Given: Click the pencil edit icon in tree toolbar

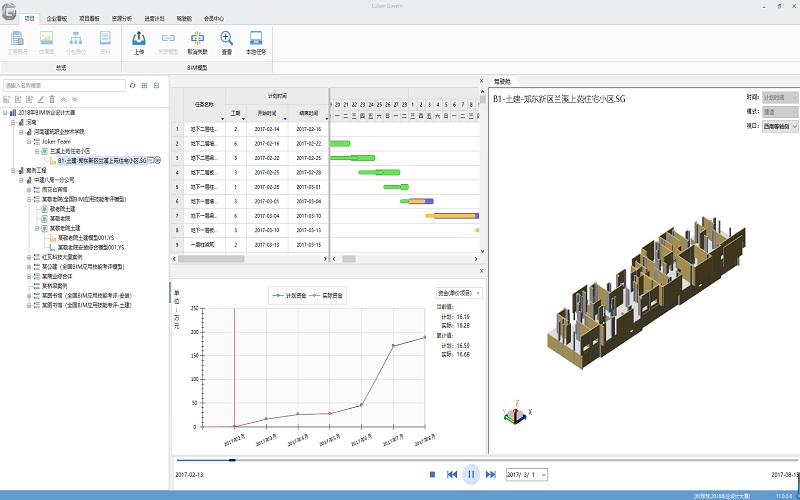Looking at the screenshot, I should coord(41,99).
